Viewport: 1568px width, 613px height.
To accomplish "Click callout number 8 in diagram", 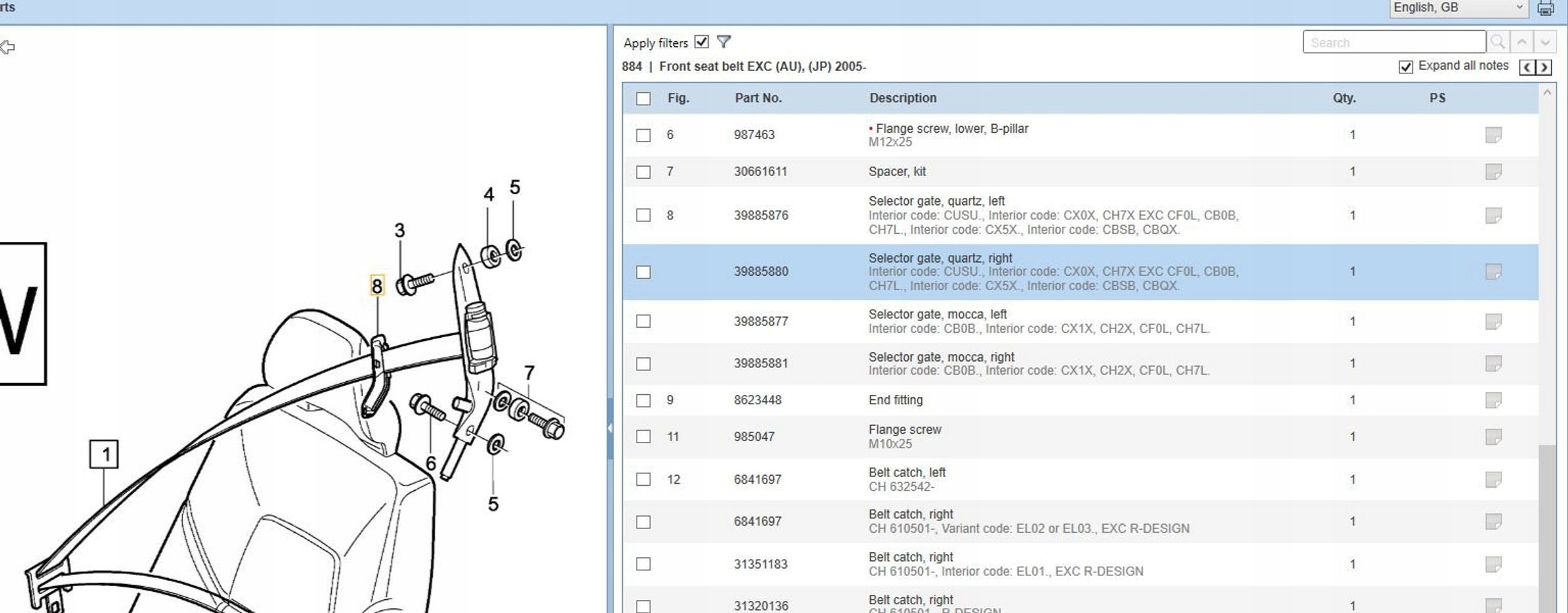I will tap(377, 286).
